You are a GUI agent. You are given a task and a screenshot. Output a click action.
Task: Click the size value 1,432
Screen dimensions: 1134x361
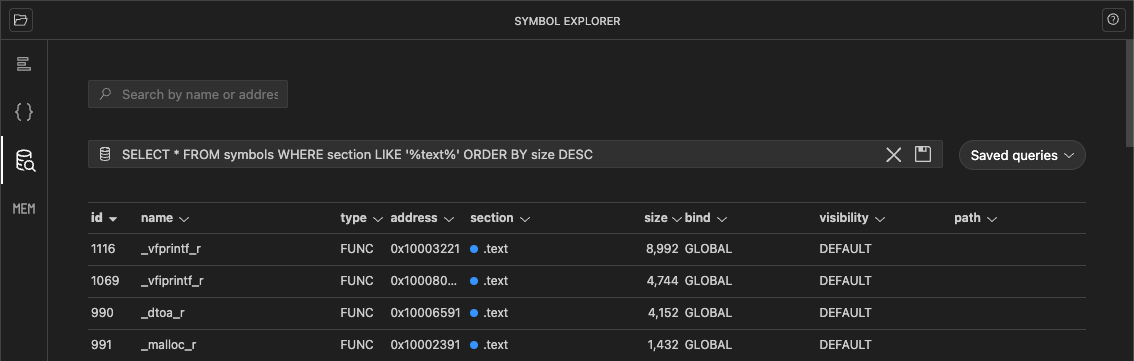[x=663, y=344]
